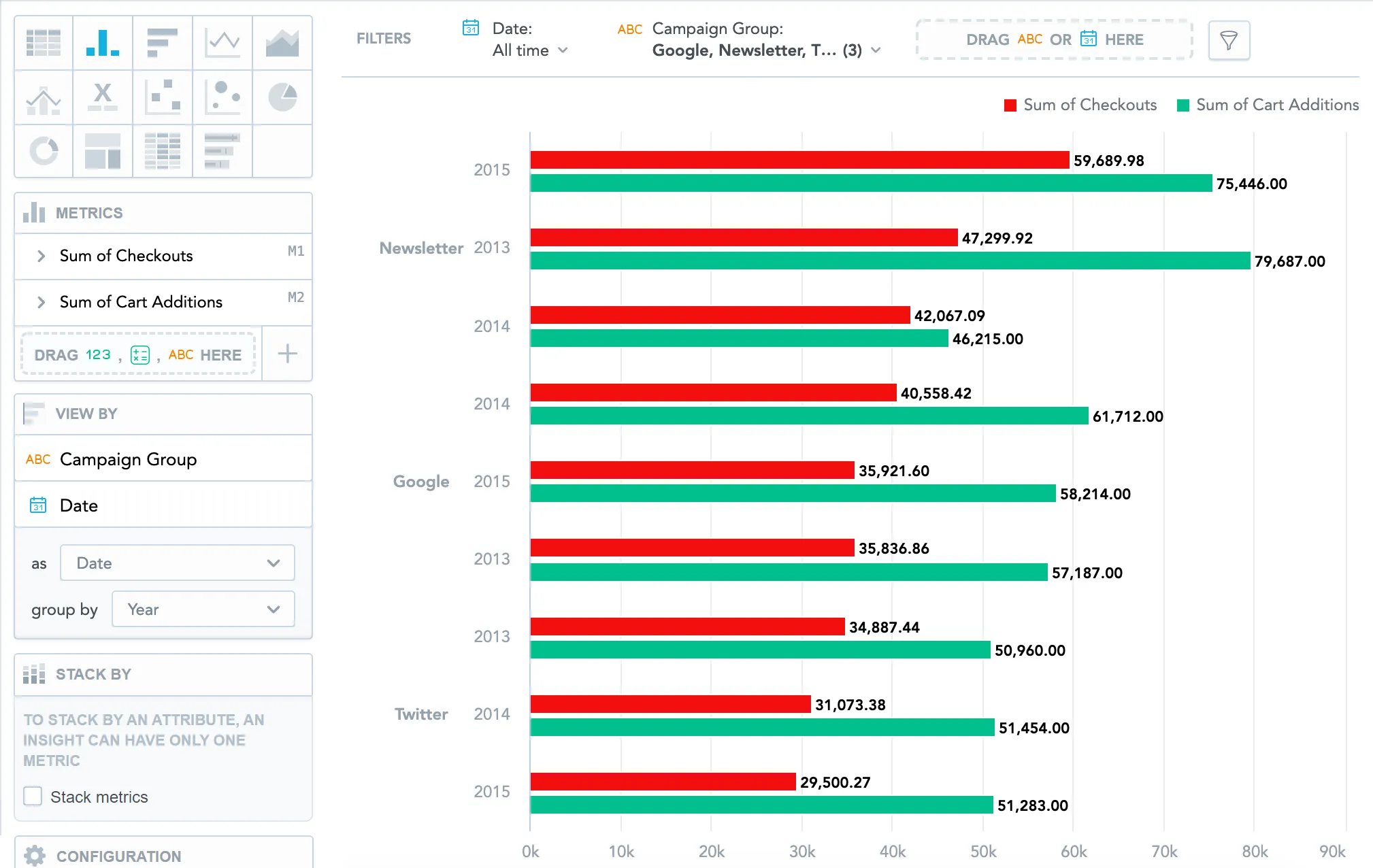Choose the Area chart visualization
The width and height of the screenshot is (1373, 868).
pos(282,42)
